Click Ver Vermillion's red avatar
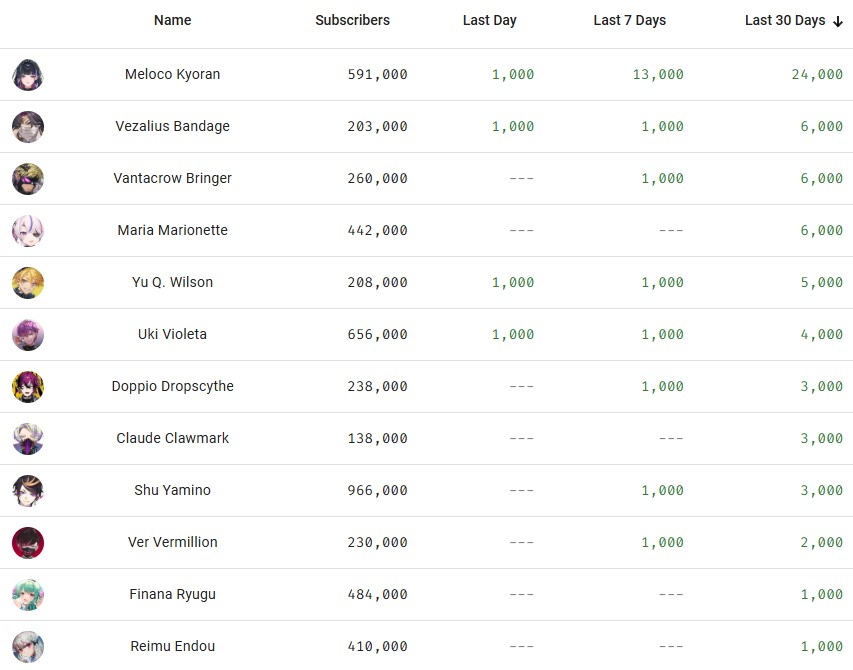853x670 pixels. coord(28,543)
